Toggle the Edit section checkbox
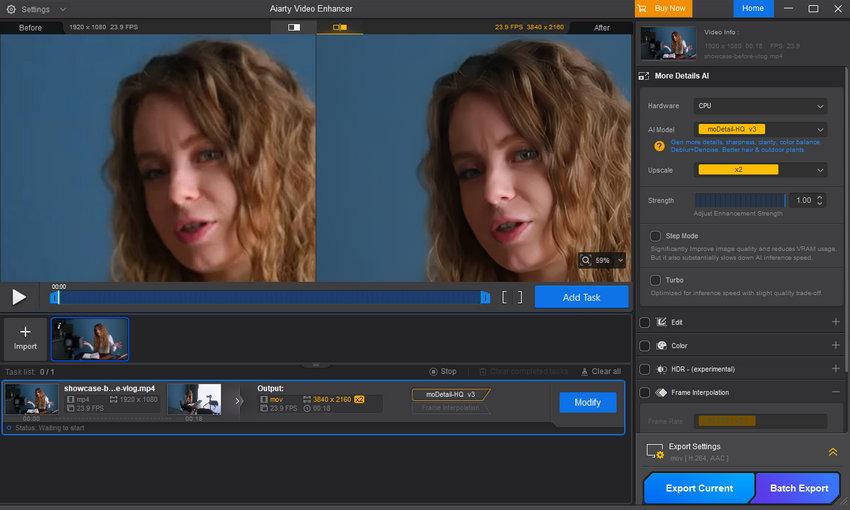 tap(645, 322)
